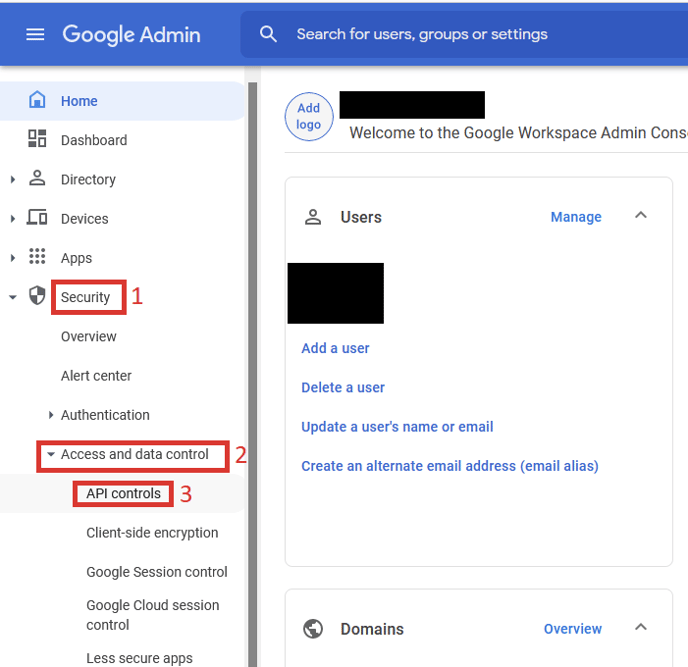Click the search magnifier icon
The image size is (688, 667).
pos(268,34)
